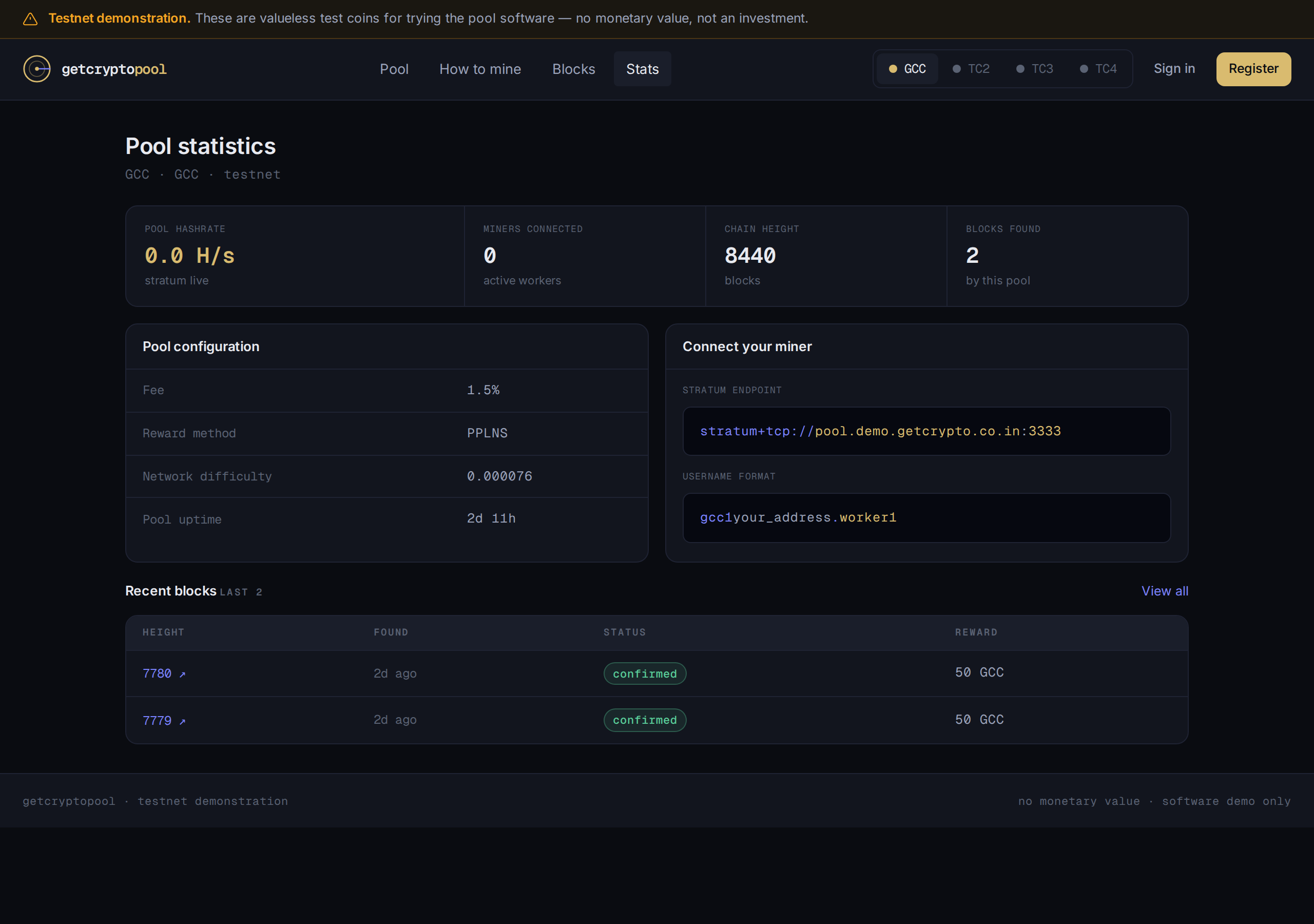Switch to the TC2 coin
This screenshot has height=924, width=1314.
pos(971,69)
